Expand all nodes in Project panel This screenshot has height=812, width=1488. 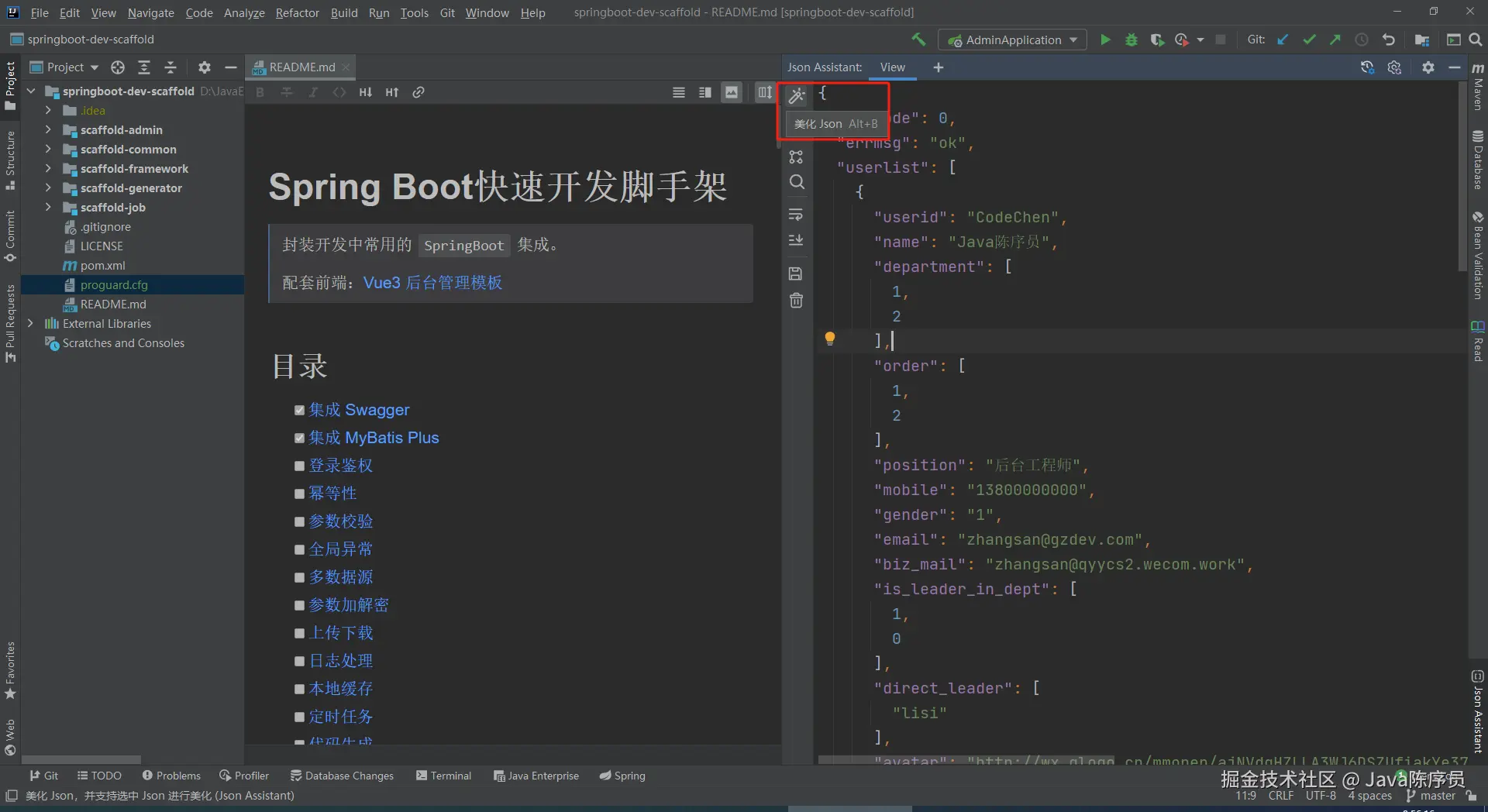coord(144,67)
